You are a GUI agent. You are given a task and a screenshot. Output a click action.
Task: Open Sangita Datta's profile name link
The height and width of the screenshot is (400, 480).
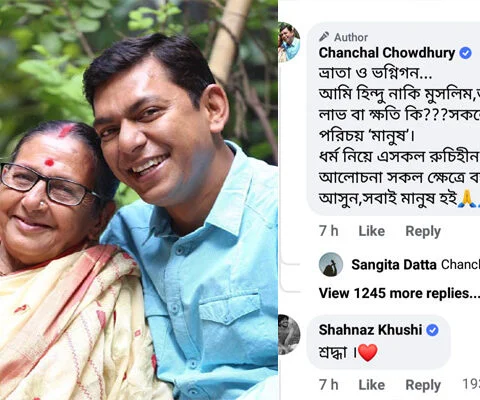[x=394, y=265]
